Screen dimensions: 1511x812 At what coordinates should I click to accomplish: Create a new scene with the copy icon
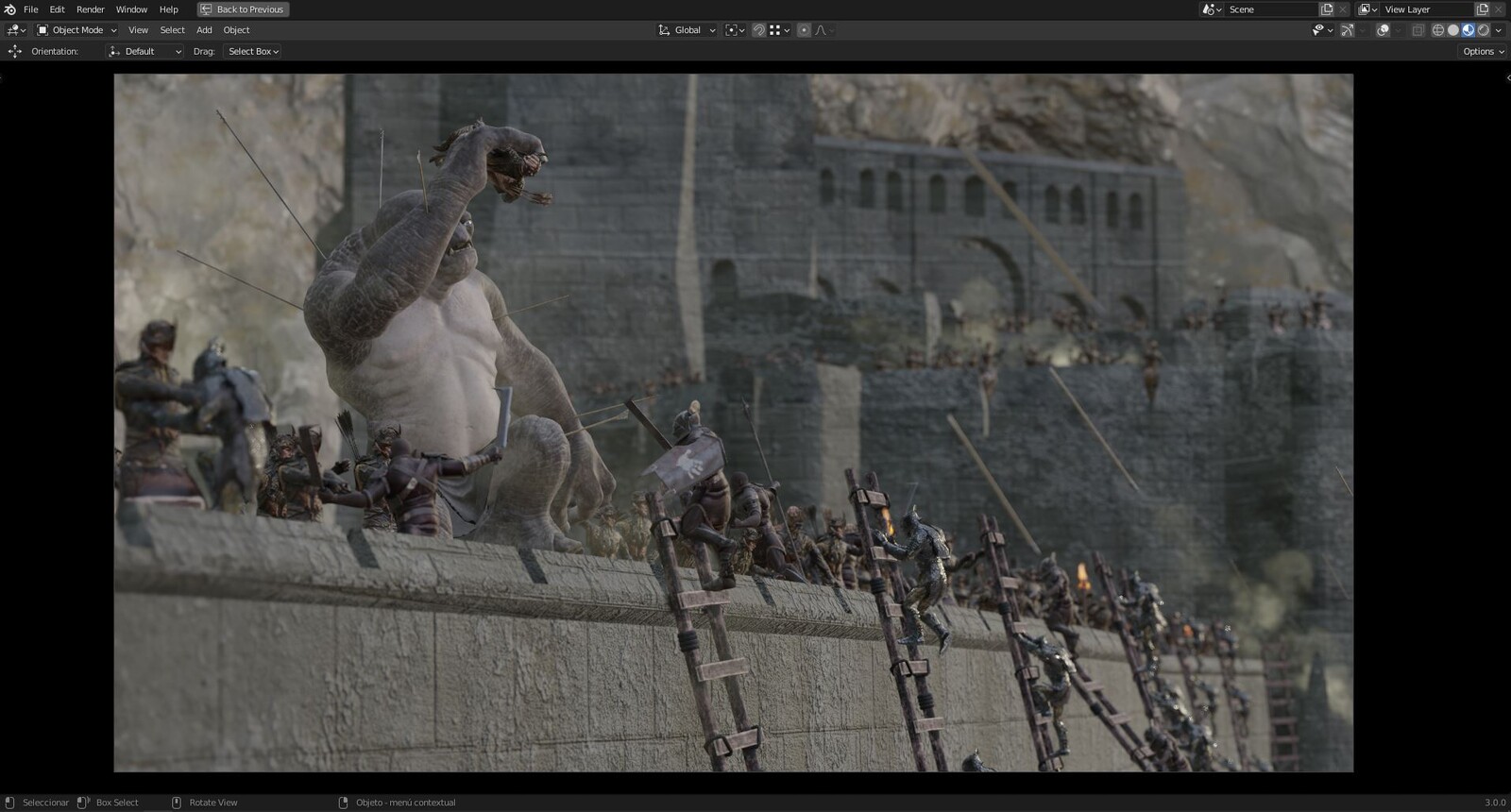click(1327, 9)
